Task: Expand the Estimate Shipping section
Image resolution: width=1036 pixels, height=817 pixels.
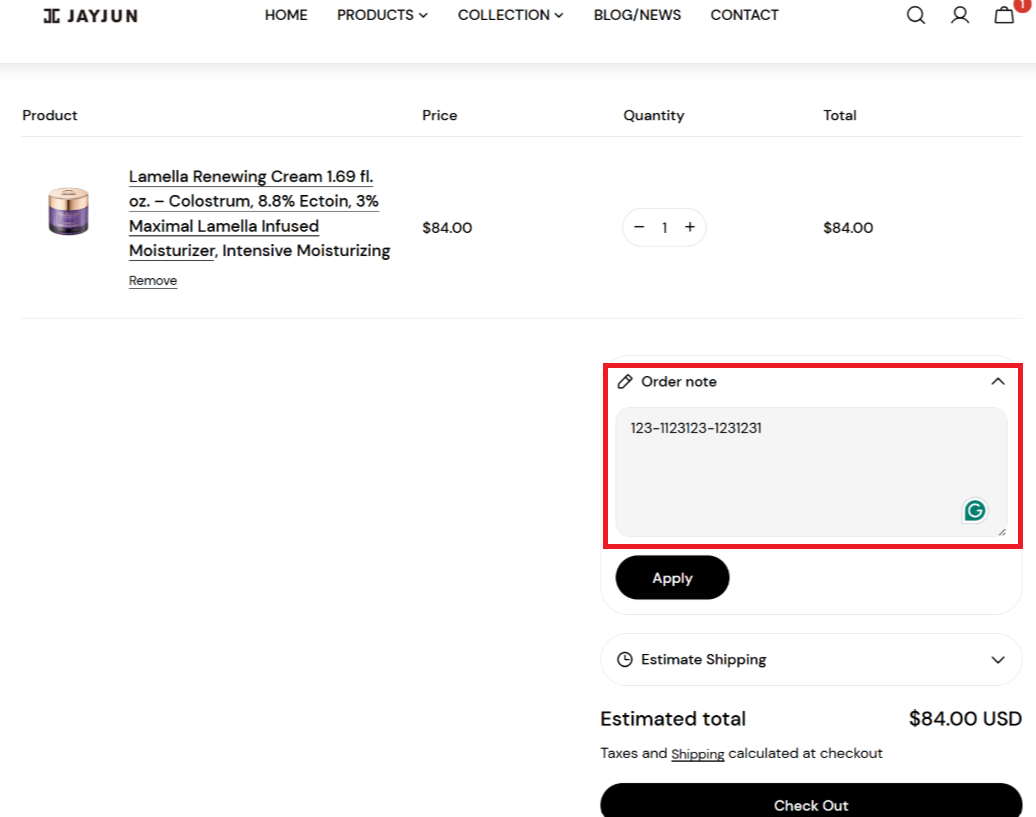Action: coord(997,660)
